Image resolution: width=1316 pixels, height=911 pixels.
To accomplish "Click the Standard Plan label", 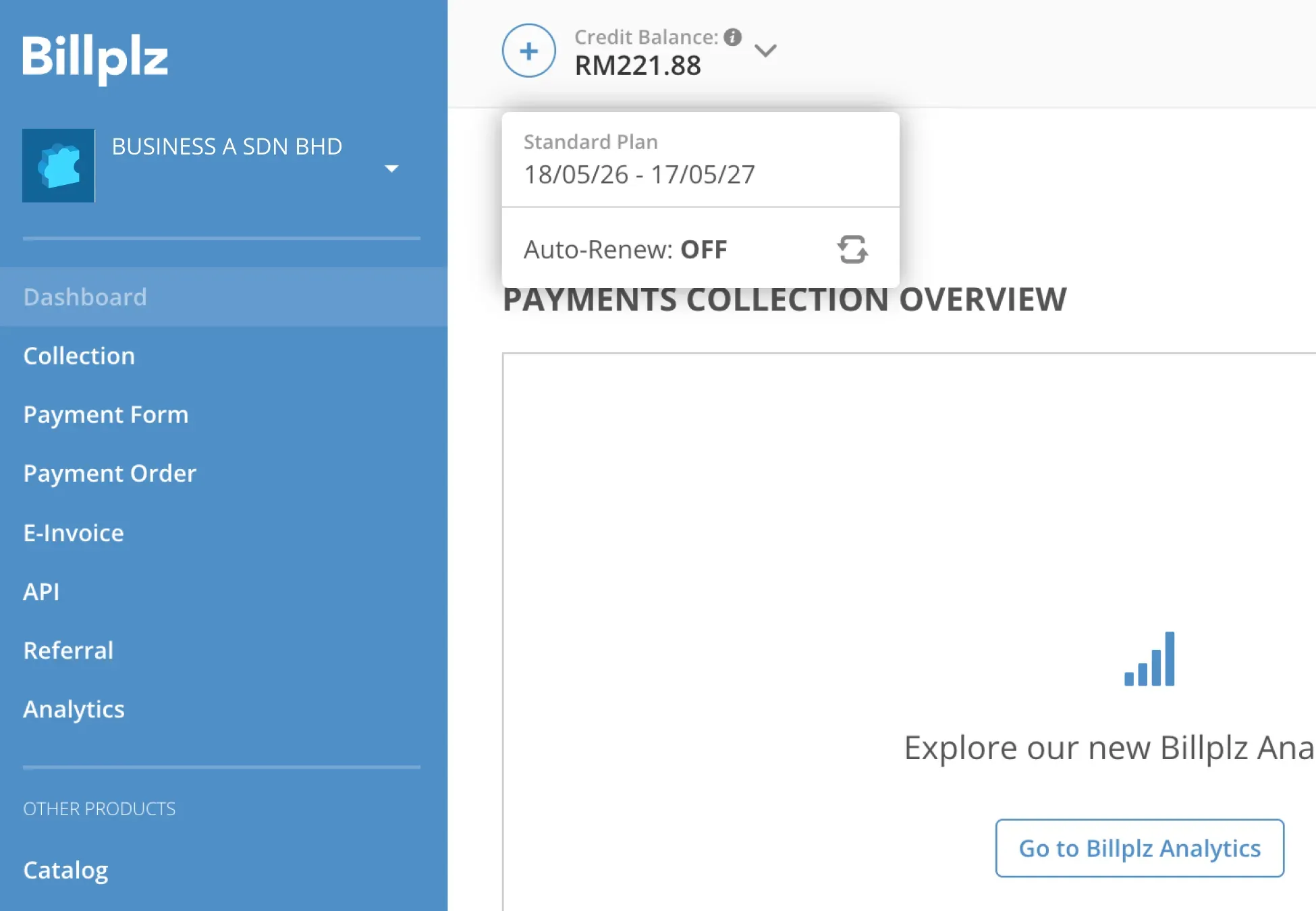I will 591,142.
